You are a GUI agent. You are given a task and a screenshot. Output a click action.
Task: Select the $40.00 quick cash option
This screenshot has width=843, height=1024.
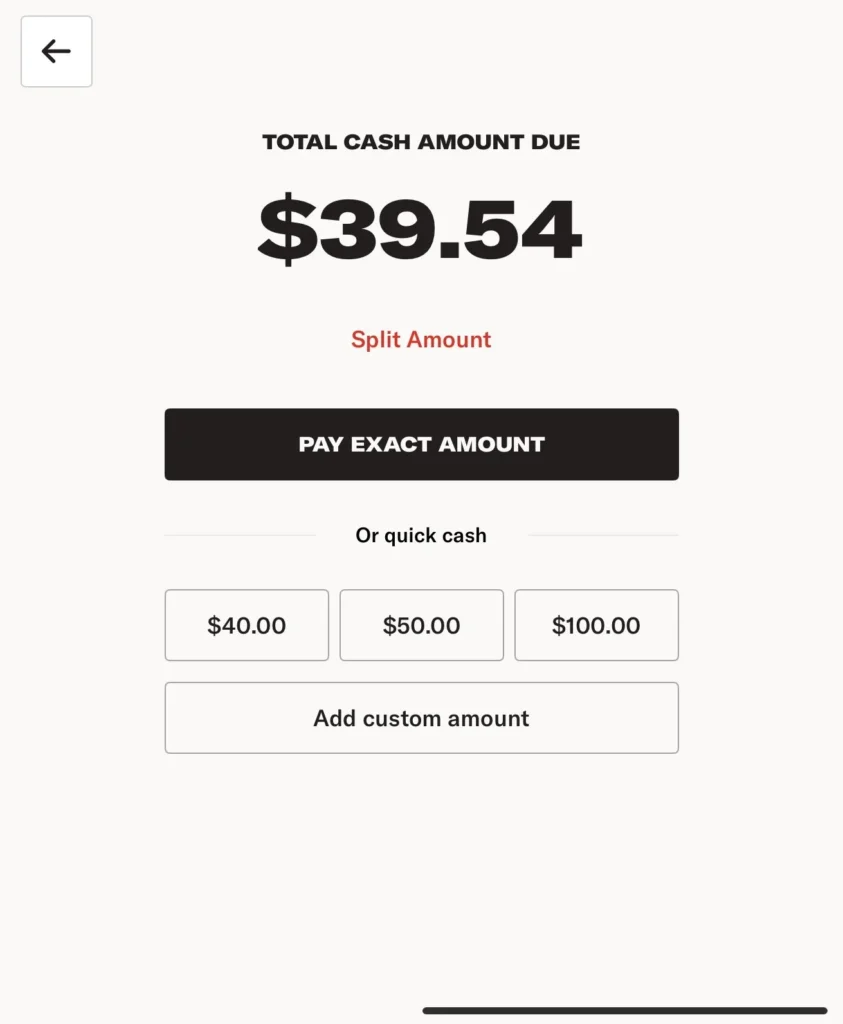pyautogui.click(x=246, y=625)
